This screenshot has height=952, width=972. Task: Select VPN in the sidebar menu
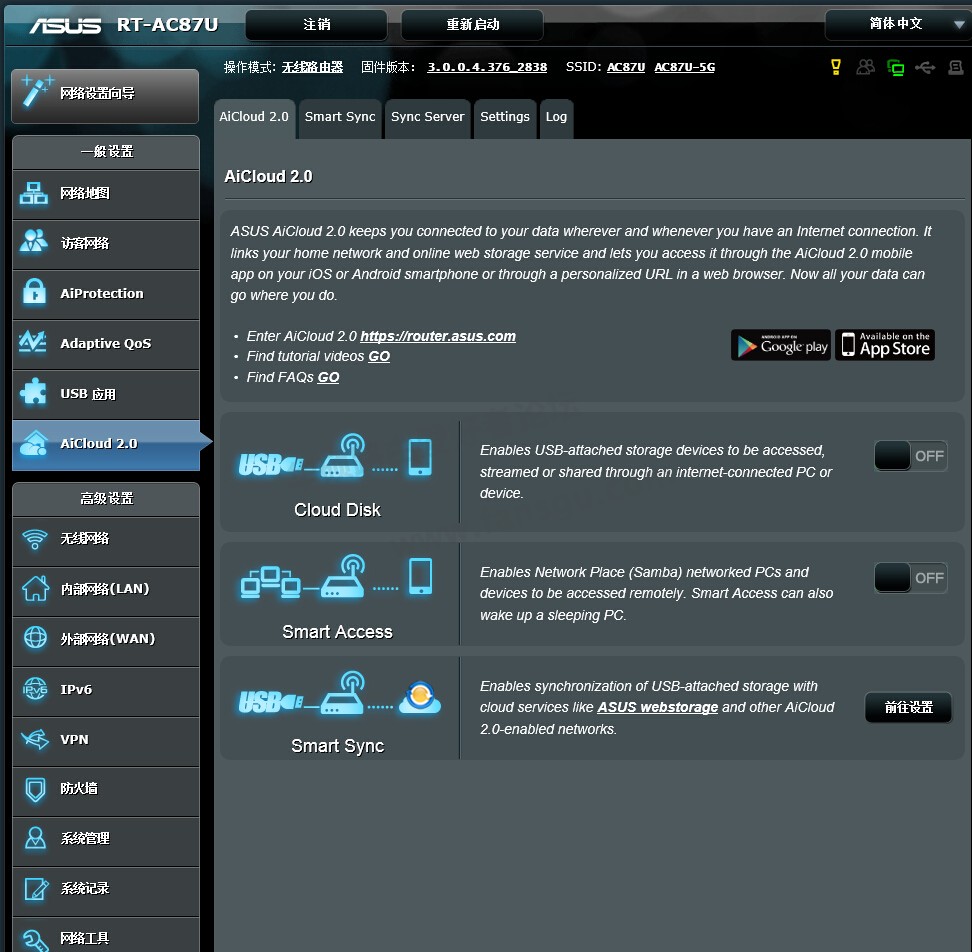[x=106, y=740]
